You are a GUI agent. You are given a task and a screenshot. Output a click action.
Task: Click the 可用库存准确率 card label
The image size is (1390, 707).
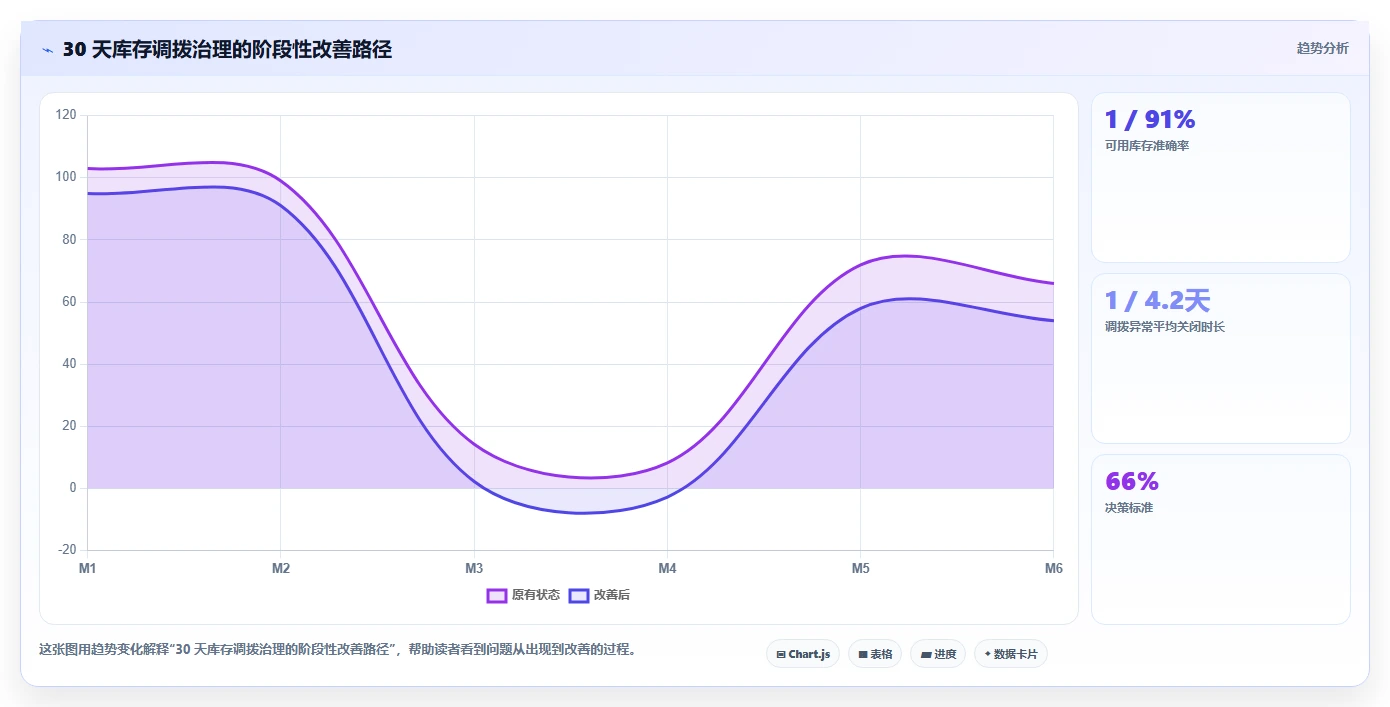point(1147,146)
